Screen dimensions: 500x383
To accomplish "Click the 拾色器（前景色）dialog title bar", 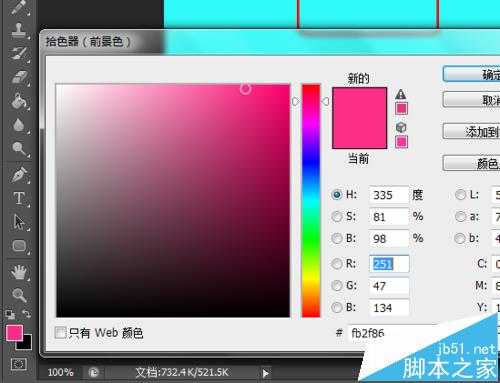I will [x=269, y=42].
